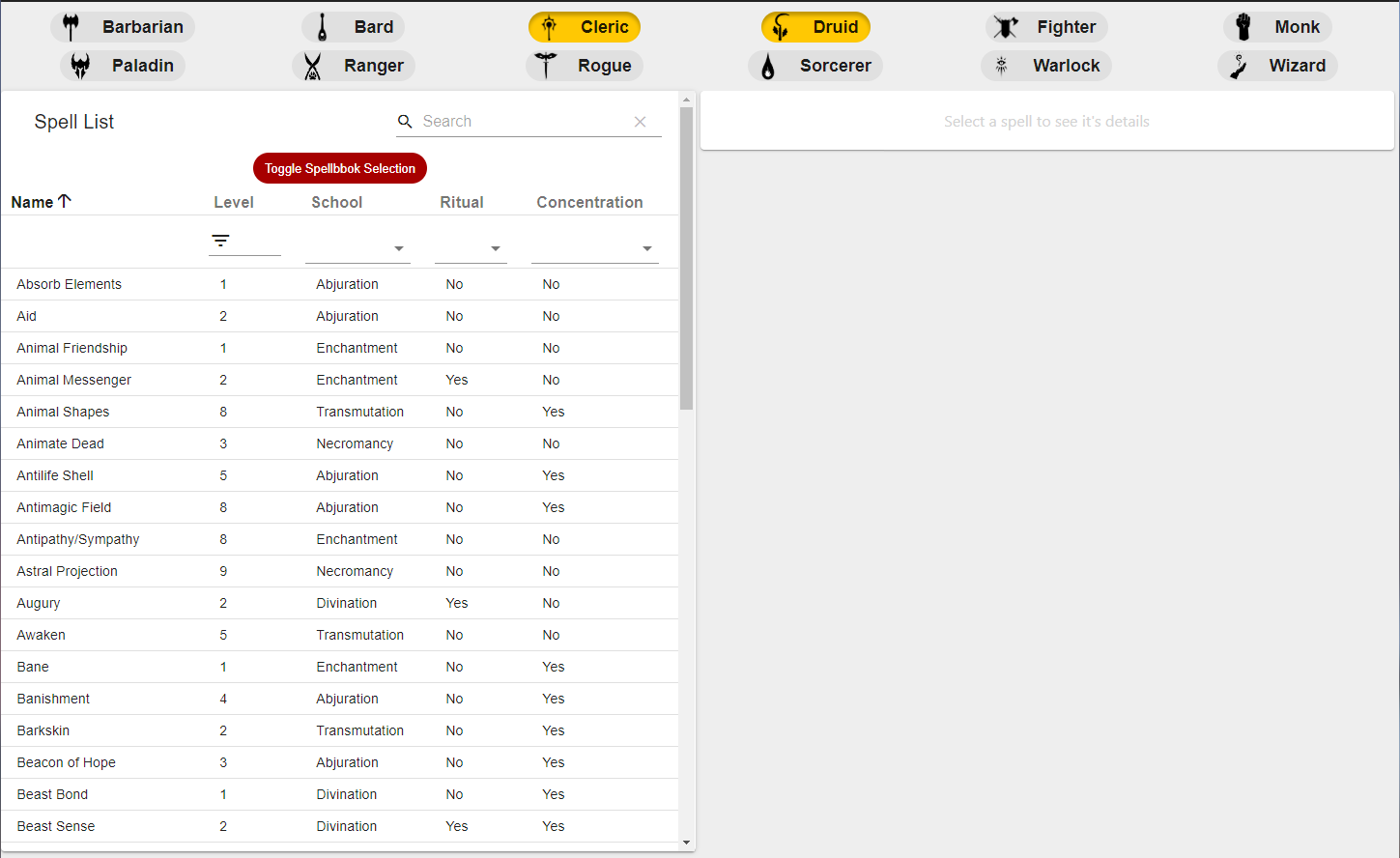
Task: Sort spells by Name column header
Action: pyautogui.click(x=33, y=202)
